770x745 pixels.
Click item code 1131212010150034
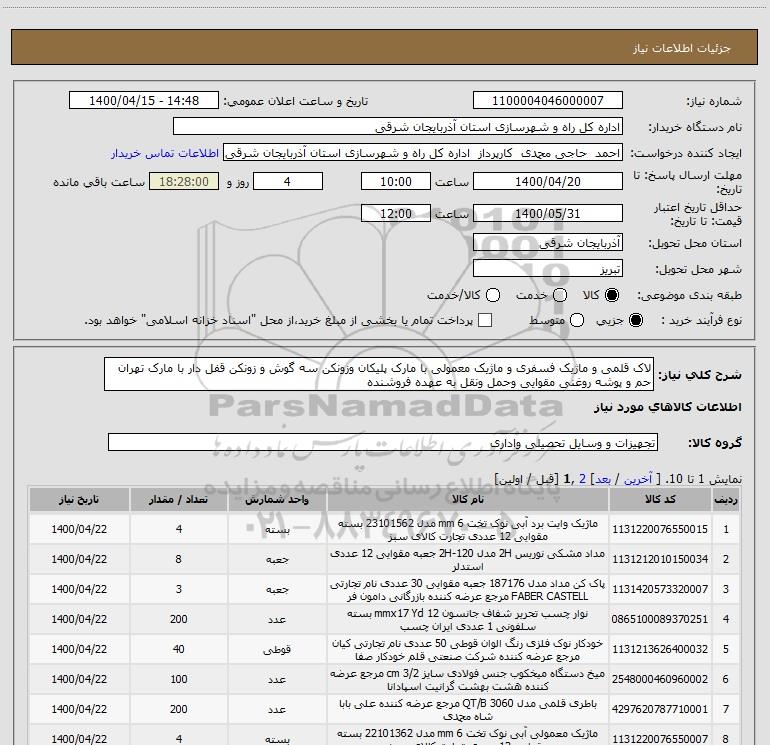point(660,559)
